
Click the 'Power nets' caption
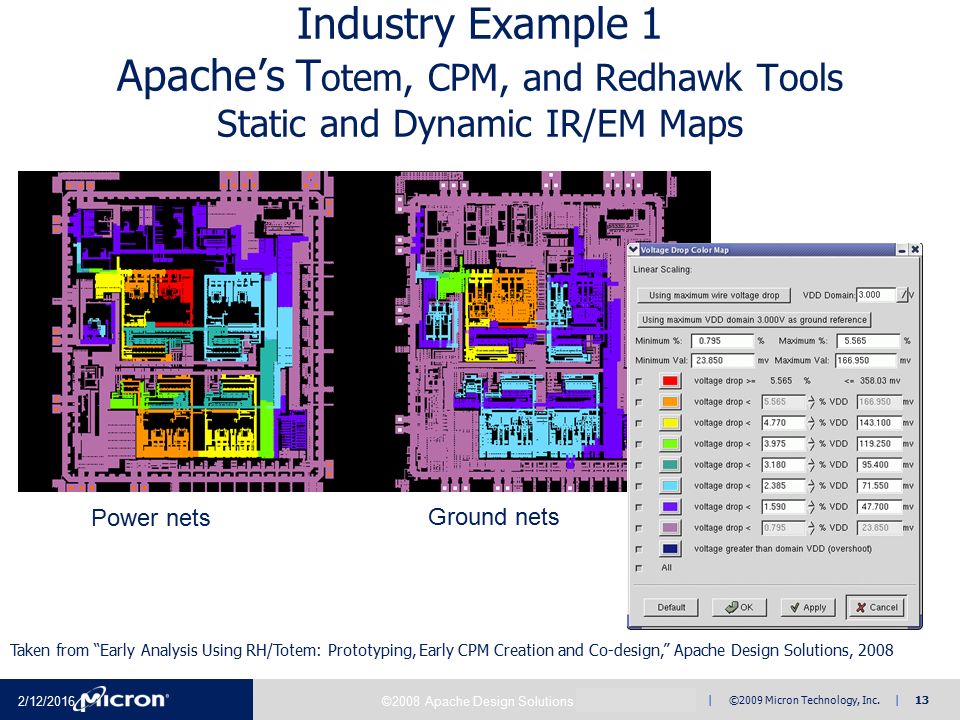151,518
